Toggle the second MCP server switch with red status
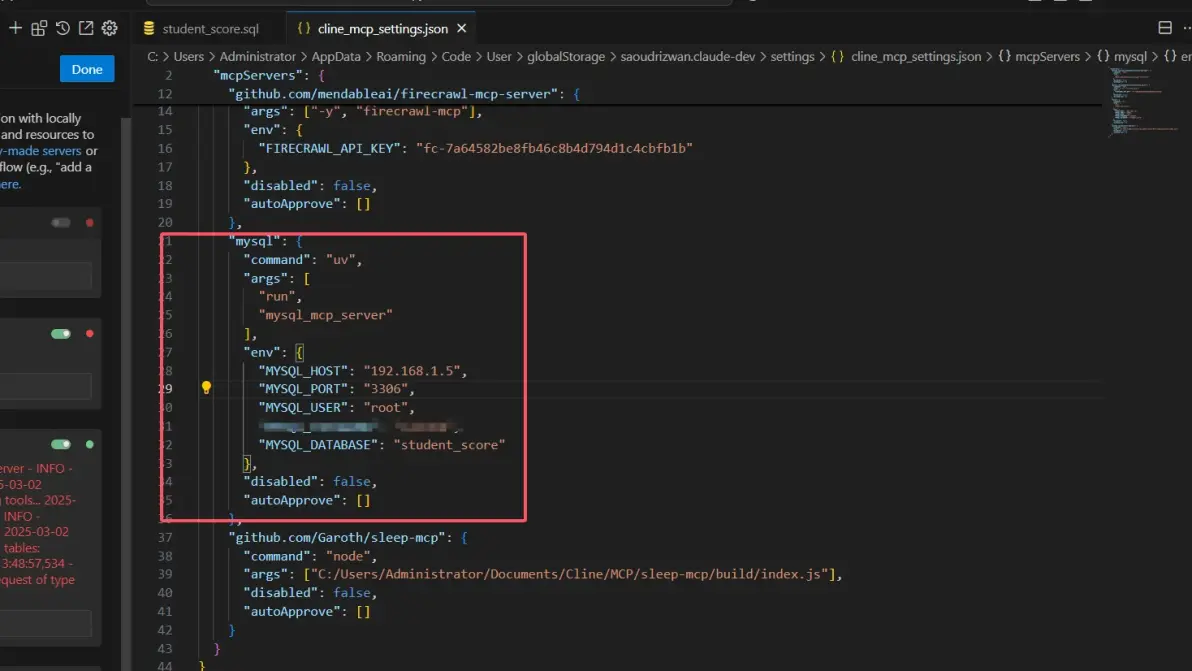Image resolution: width=1192 pixels, height=671 pixels. (x=61, y=334)
